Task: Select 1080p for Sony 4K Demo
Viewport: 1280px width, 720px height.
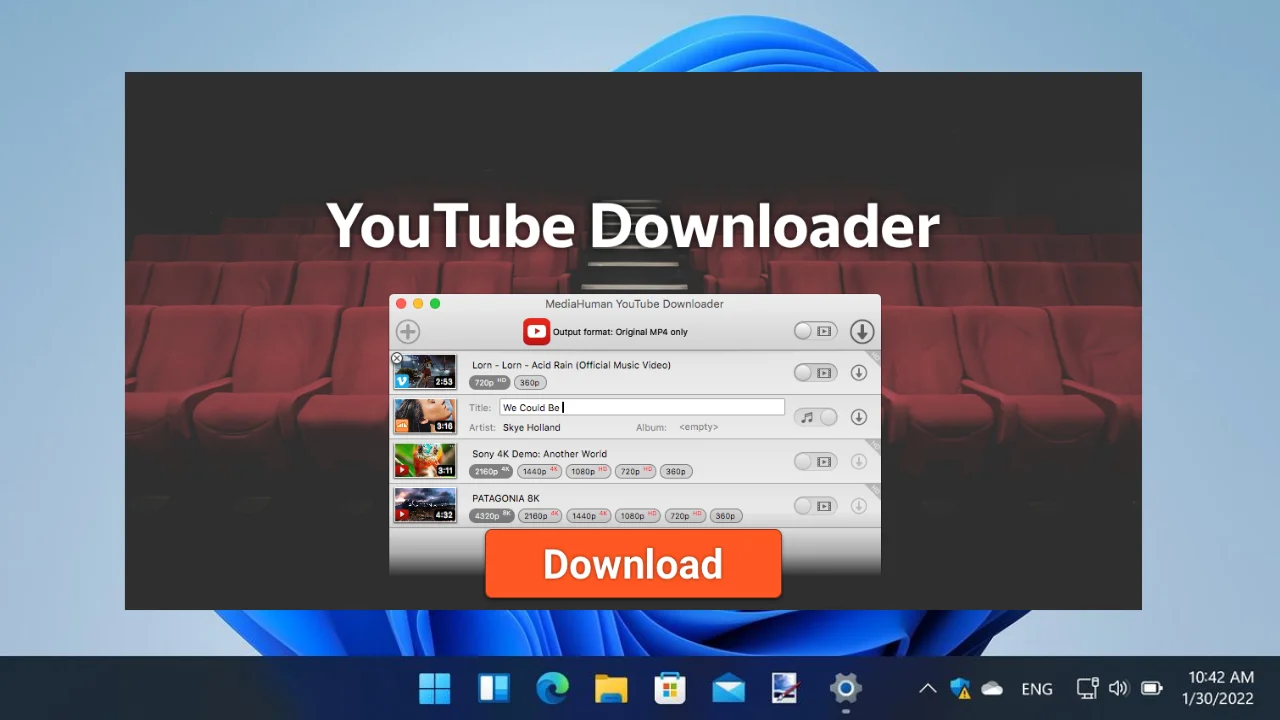Action: click(x=589, y=471)
